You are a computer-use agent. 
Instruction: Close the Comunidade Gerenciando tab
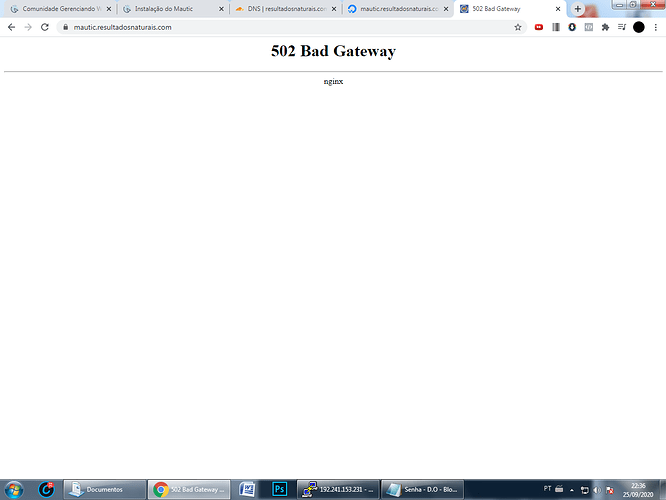tap(109, 8)
